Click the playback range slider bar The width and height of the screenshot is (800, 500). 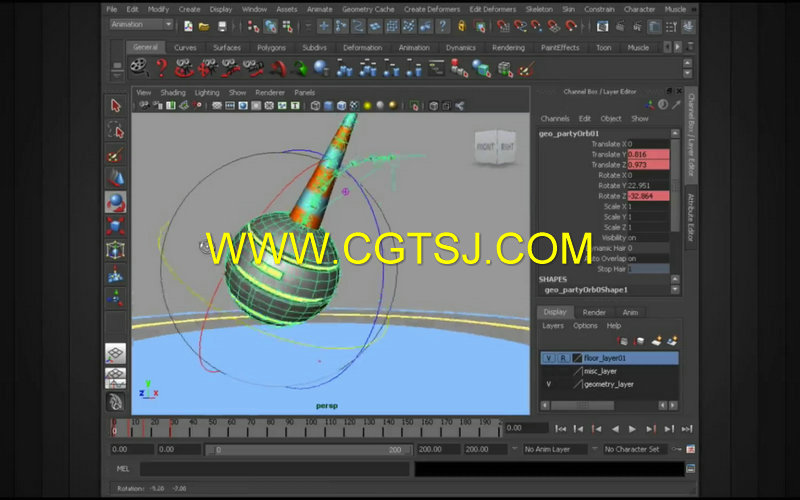click(308, 449)
